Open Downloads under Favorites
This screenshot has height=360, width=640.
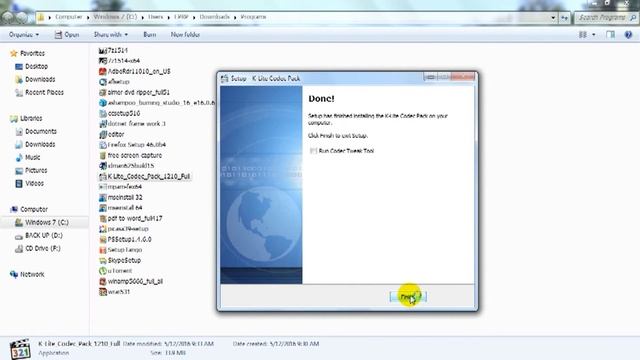coord(40,79)
